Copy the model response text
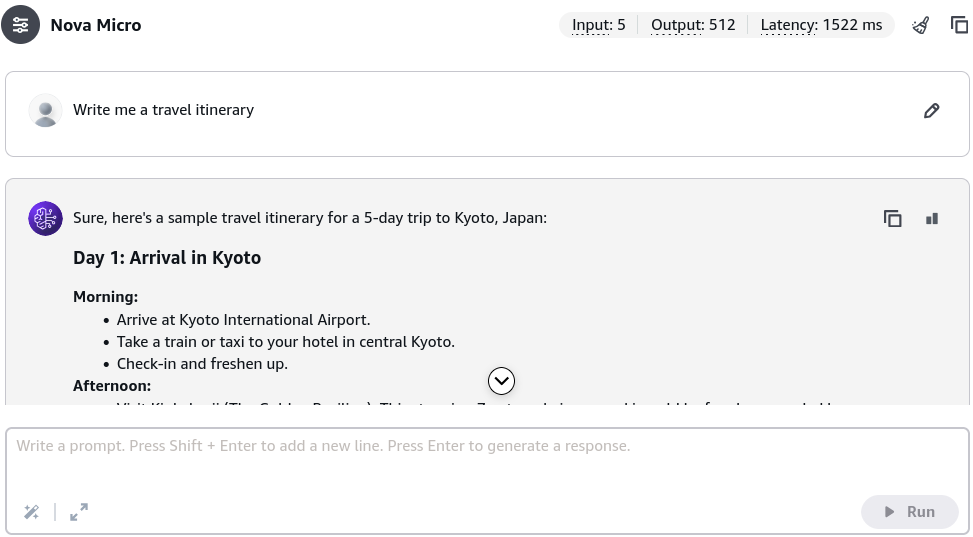The image size is (973, 537). [892, 219]
